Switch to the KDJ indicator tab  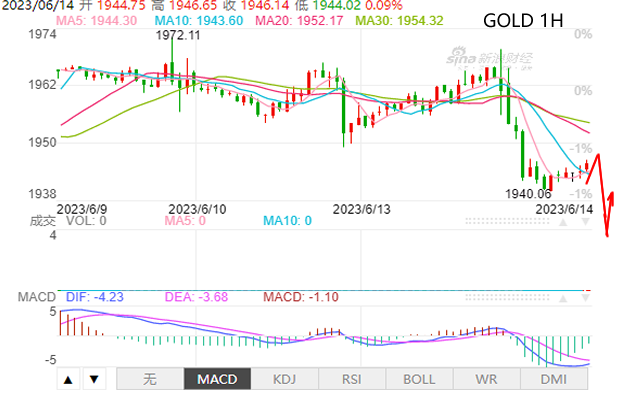click(x=284, y=379)
